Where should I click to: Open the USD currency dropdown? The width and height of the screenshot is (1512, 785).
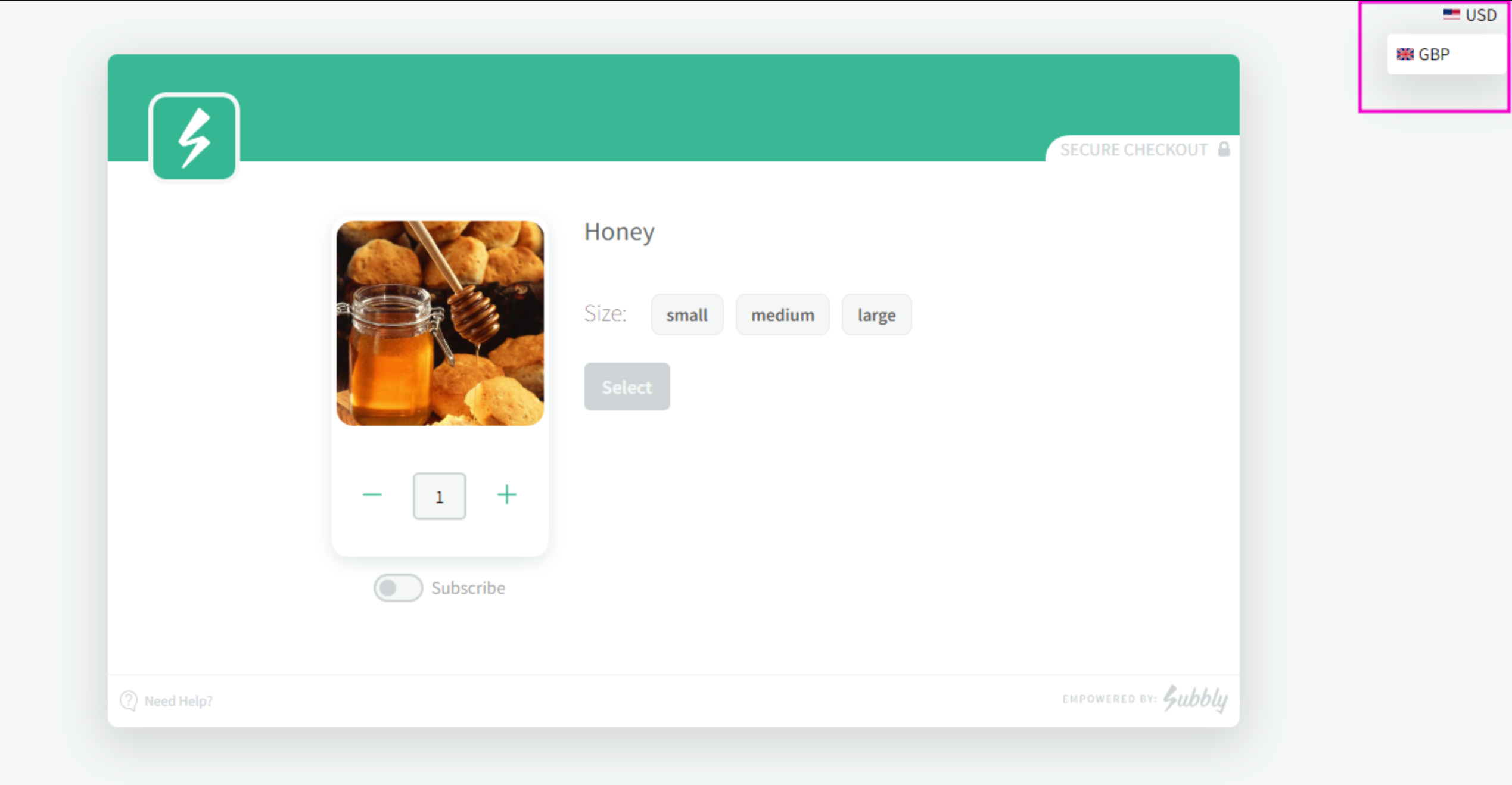pyautogui.click(x=1470, y=15)
